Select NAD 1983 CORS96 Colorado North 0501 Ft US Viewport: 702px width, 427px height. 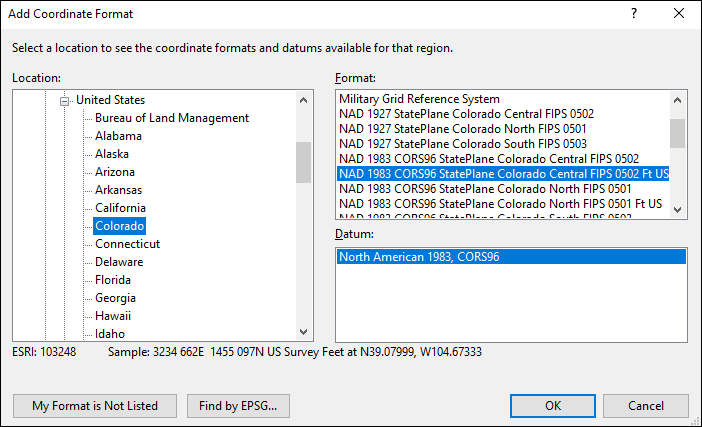pos(503,204)
